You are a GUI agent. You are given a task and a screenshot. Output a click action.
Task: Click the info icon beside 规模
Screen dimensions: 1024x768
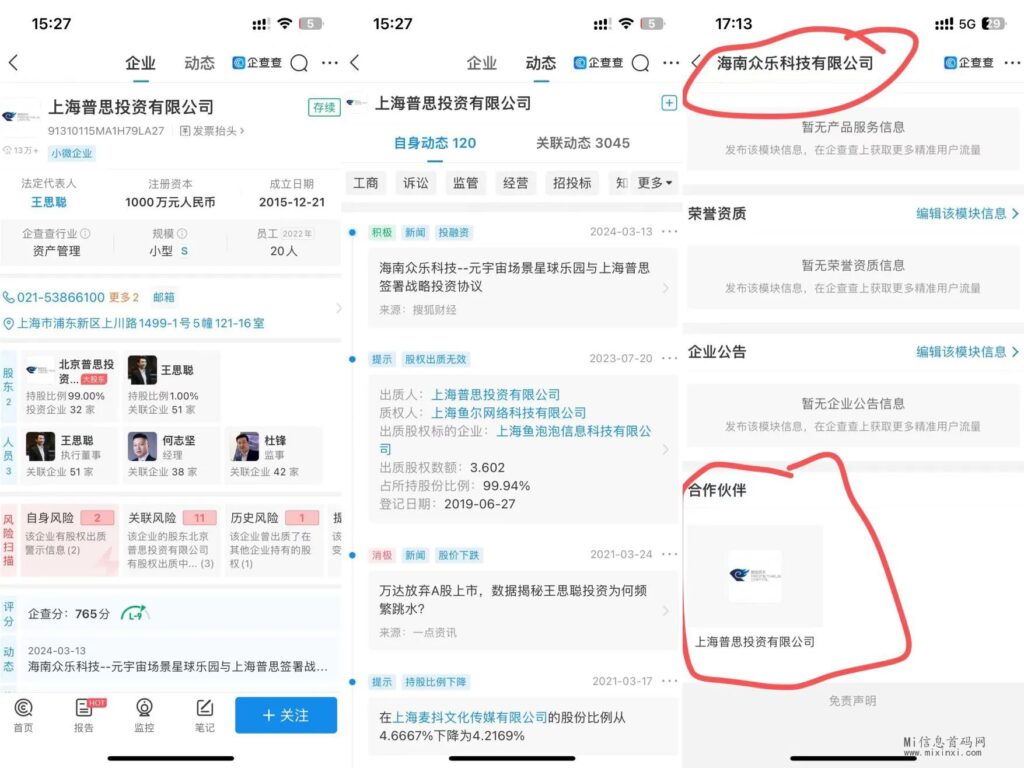click(x=183, y=233)
